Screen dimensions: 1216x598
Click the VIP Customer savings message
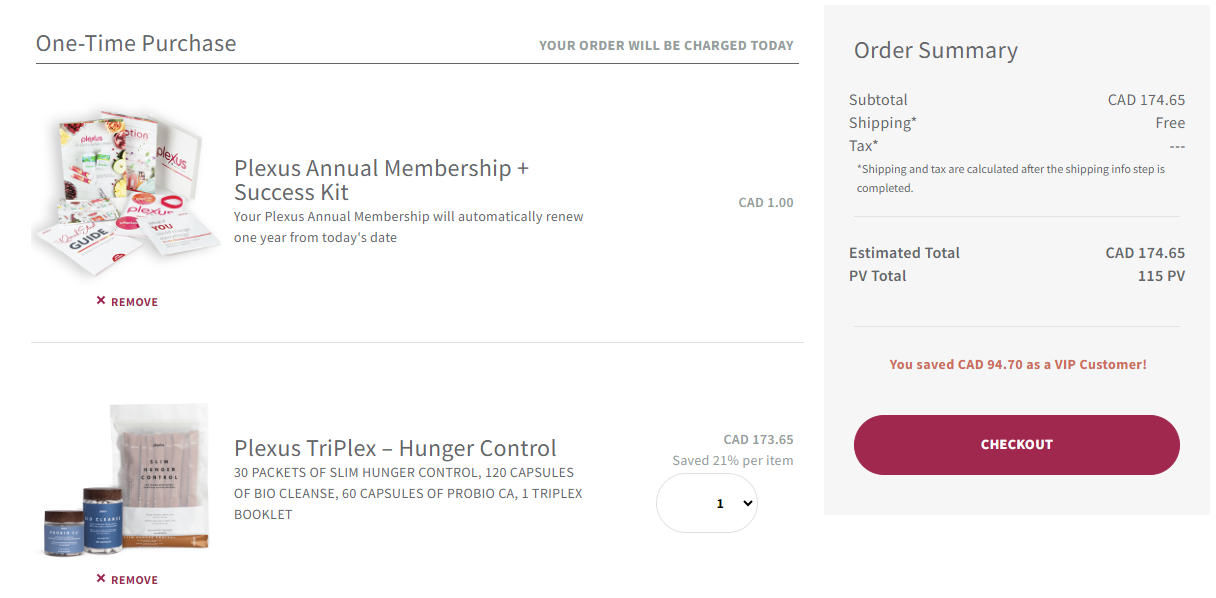point(1017,365)
